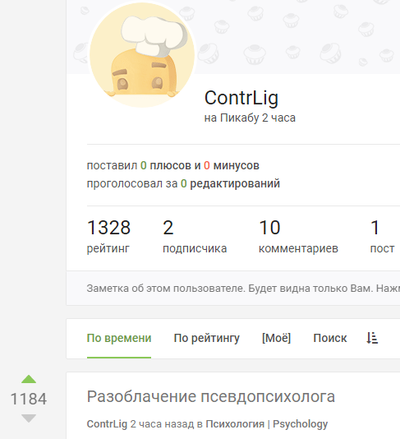Edit the note about this user

[243, 288]
